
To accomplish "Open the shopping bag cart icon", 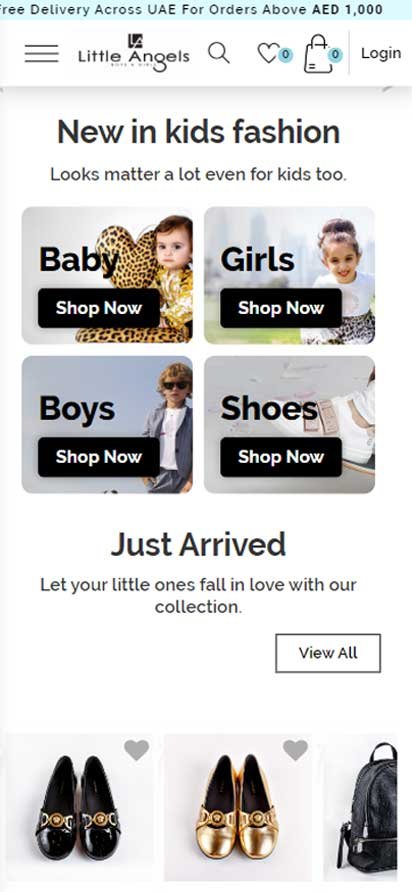I will 318,54.
